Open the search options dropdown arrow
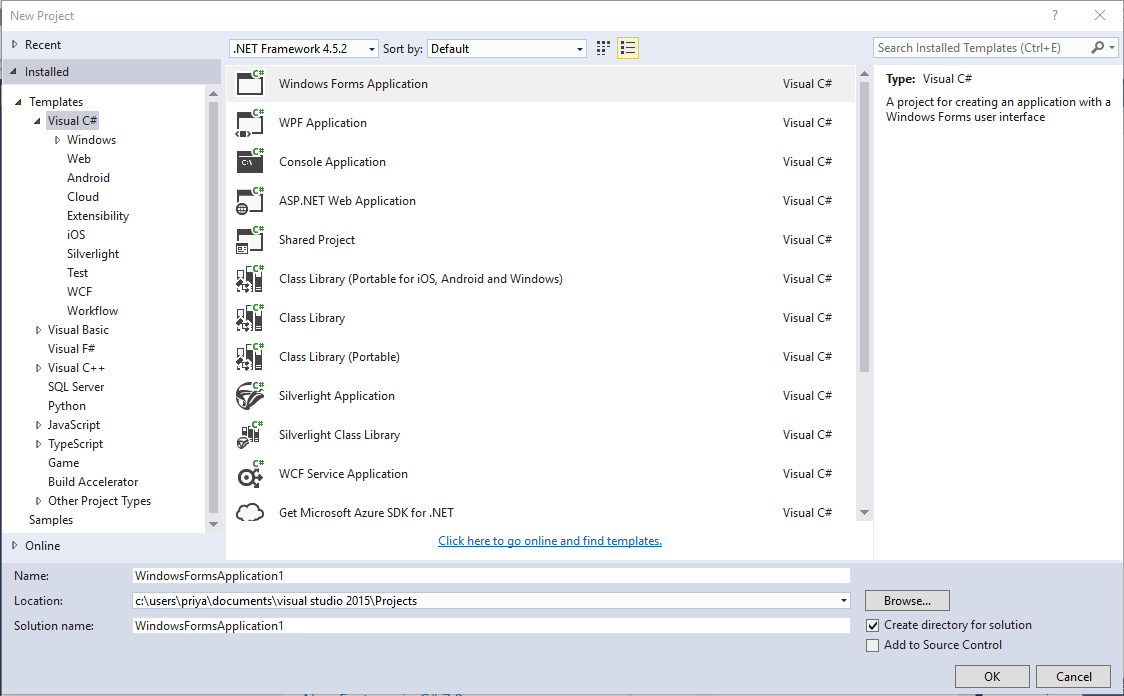 1112,47
